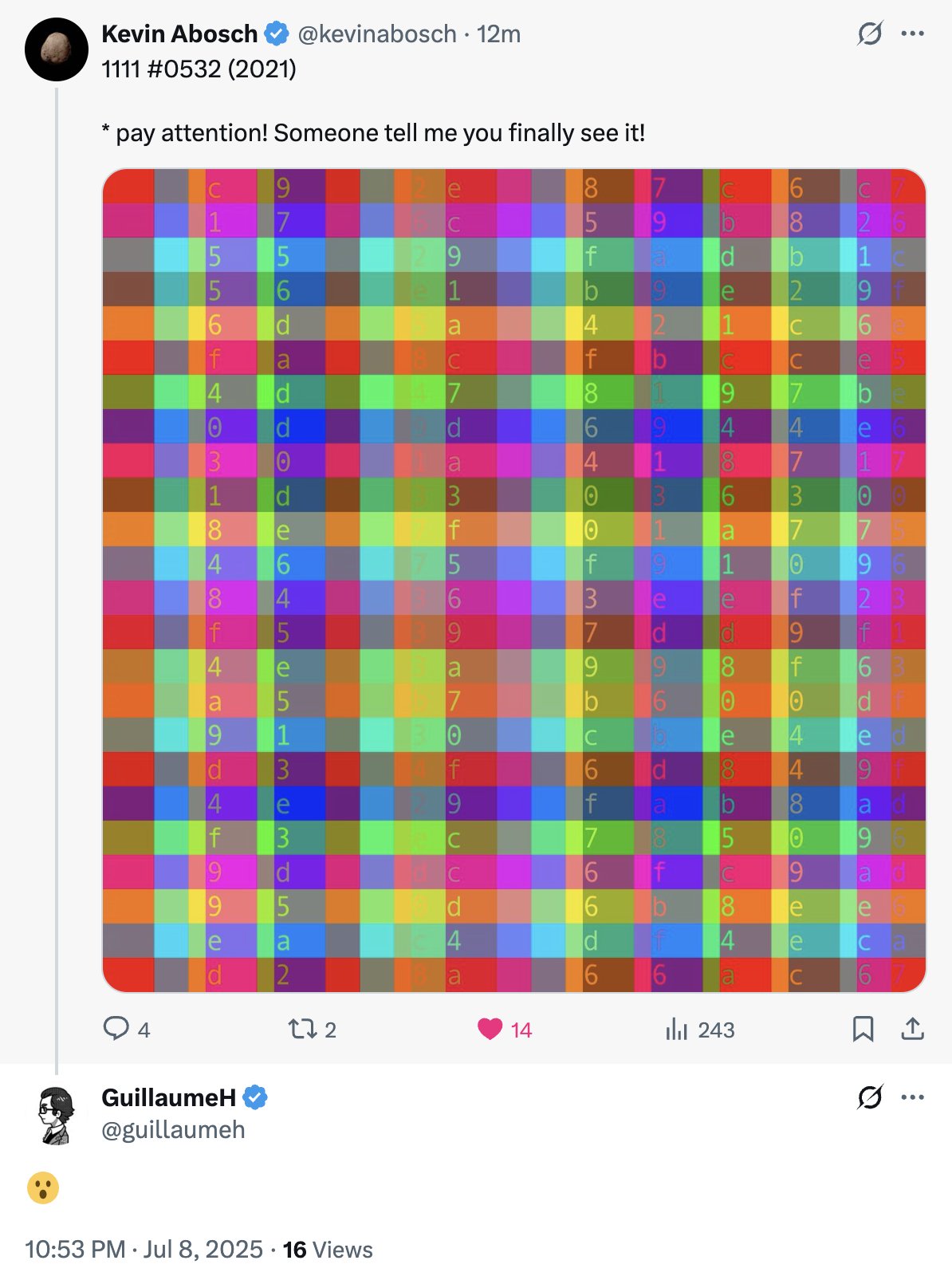Select Kevin Abosch's verified checkmark badge
This screenshot has height=1276, width=952.
[x=275, y=33]
